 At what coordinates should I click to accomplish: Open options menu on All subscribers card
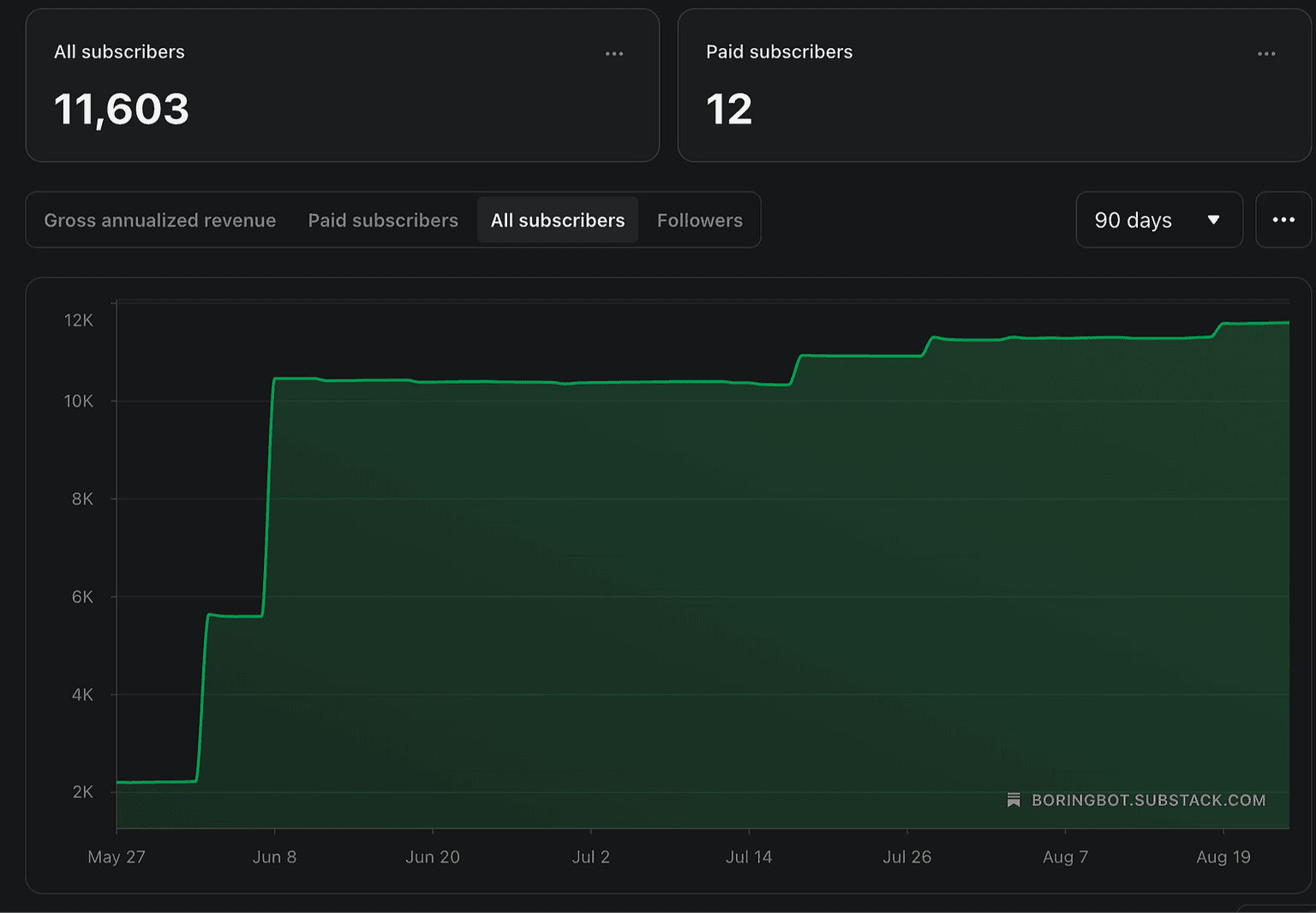613,53
